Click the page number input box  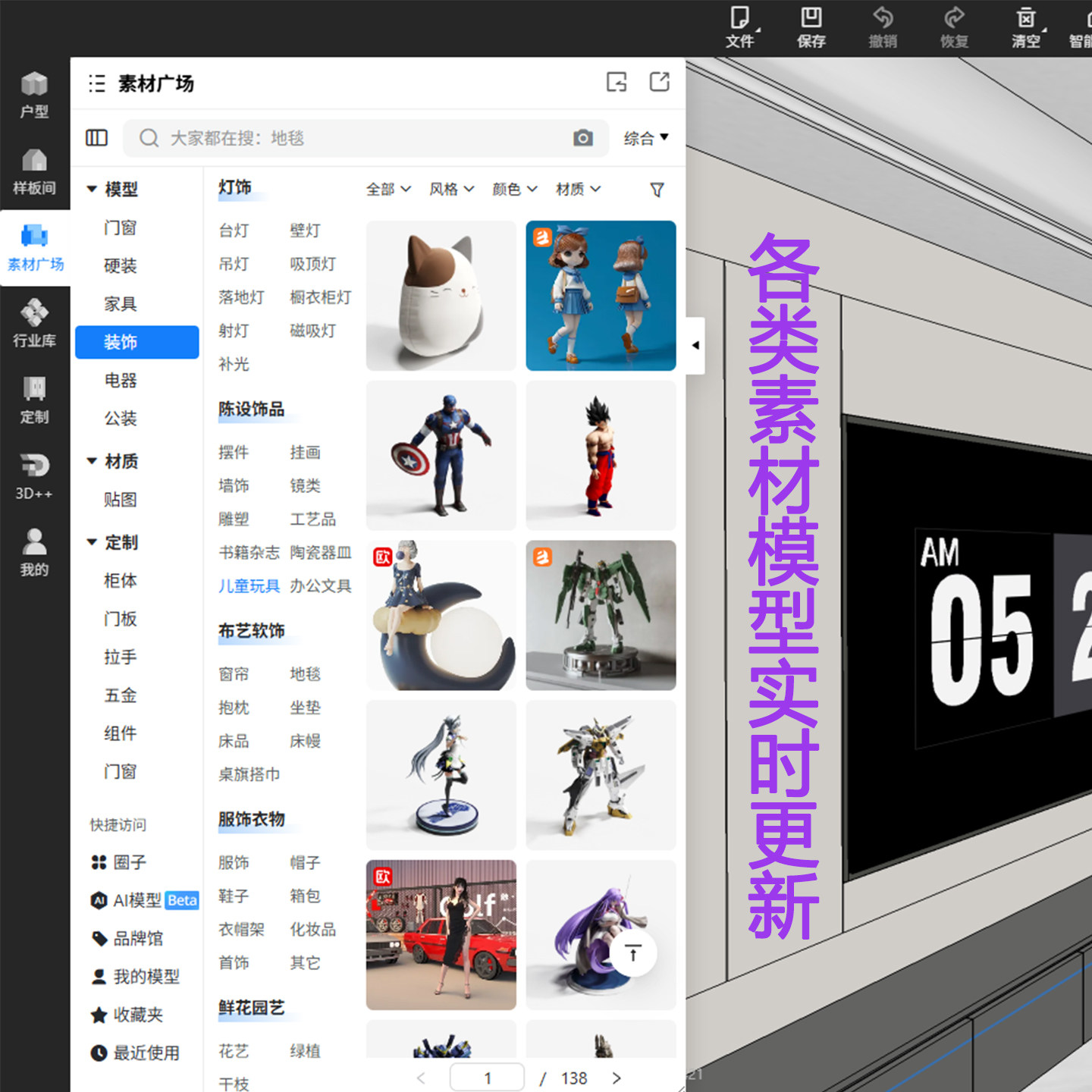point(487,1078)
